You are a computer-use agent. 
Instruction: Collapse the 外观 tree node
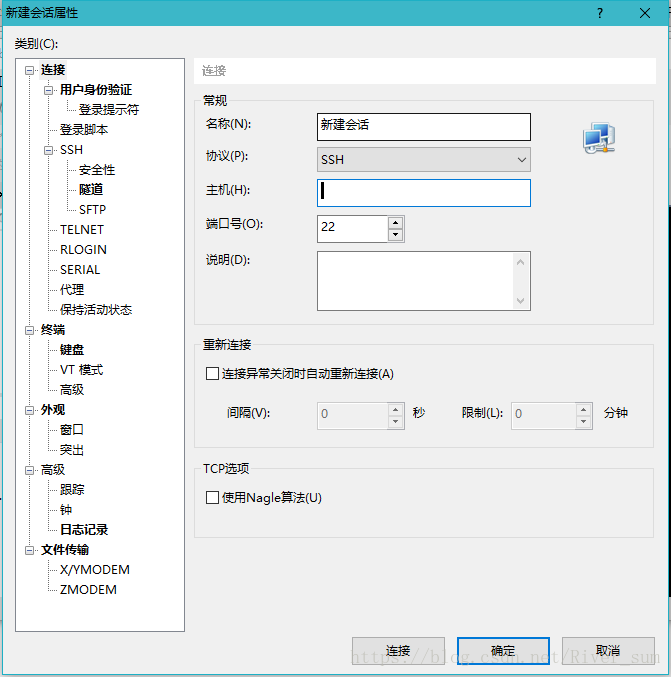[29, 410]
